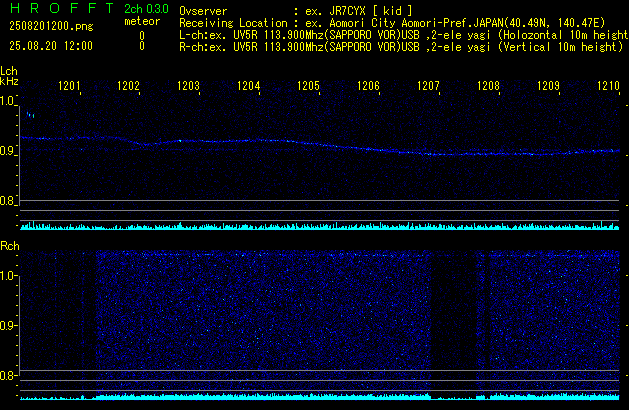The width and height of the screenshot is (629, 410).
Task: Click the 1208 time marker
Action: [x=488, y=86]
